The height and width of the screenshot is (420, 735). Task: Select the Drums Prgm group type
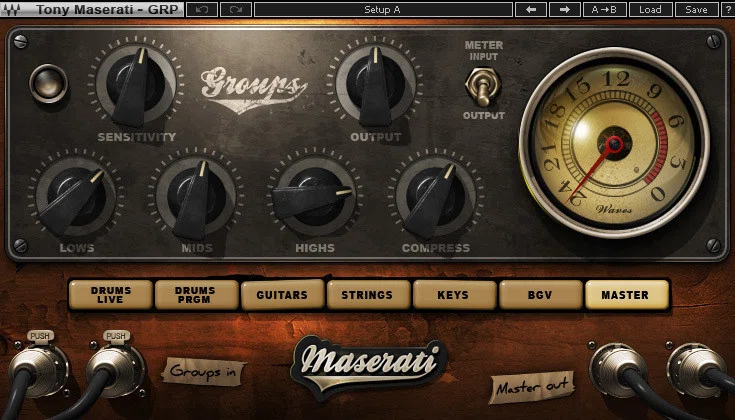[196, 295]
